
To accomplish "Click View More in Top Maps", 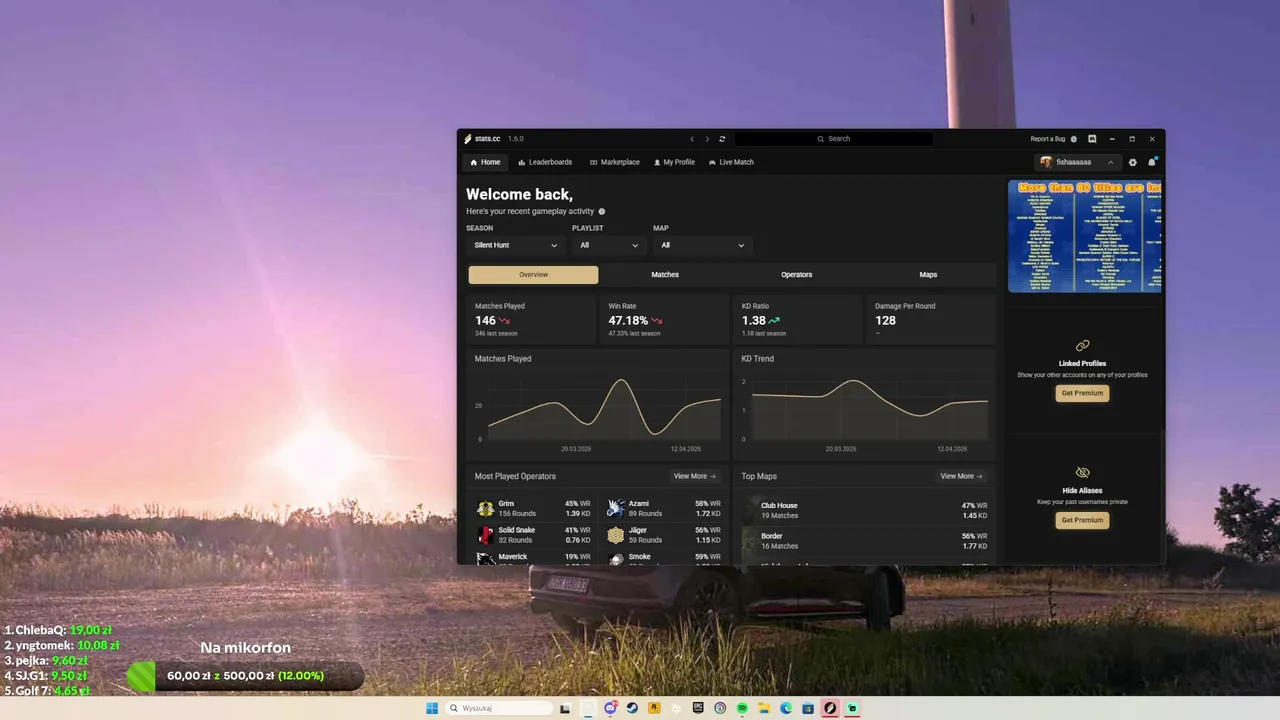I will 962,477.
